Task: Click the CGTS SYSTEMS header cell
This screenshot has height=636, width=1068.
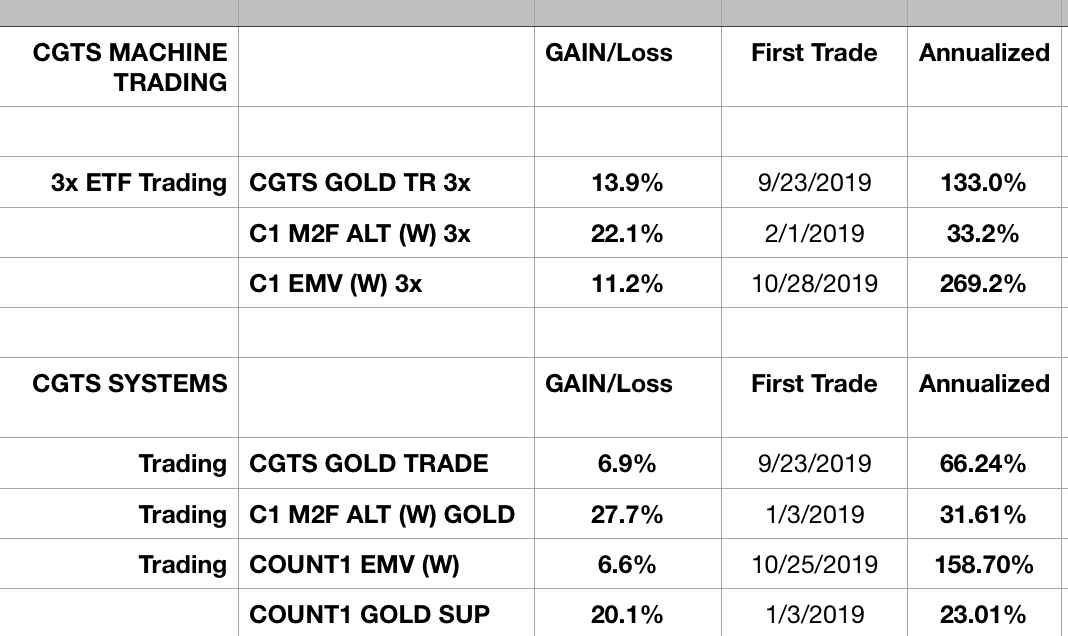Action: tap(130, 384)
